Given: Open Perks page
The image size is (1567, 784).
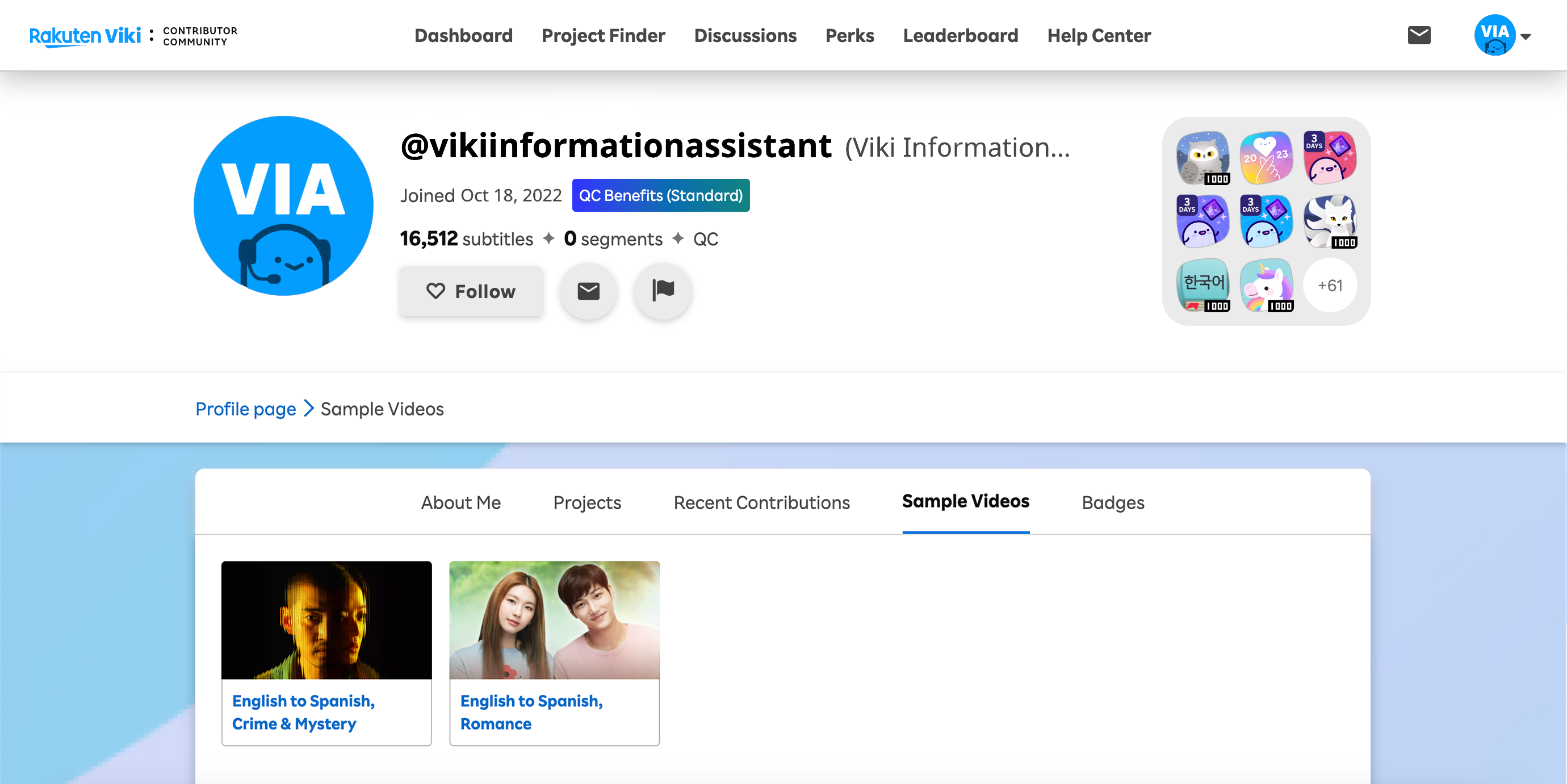Looking at the screenshot, I should [x=850, y=36].
